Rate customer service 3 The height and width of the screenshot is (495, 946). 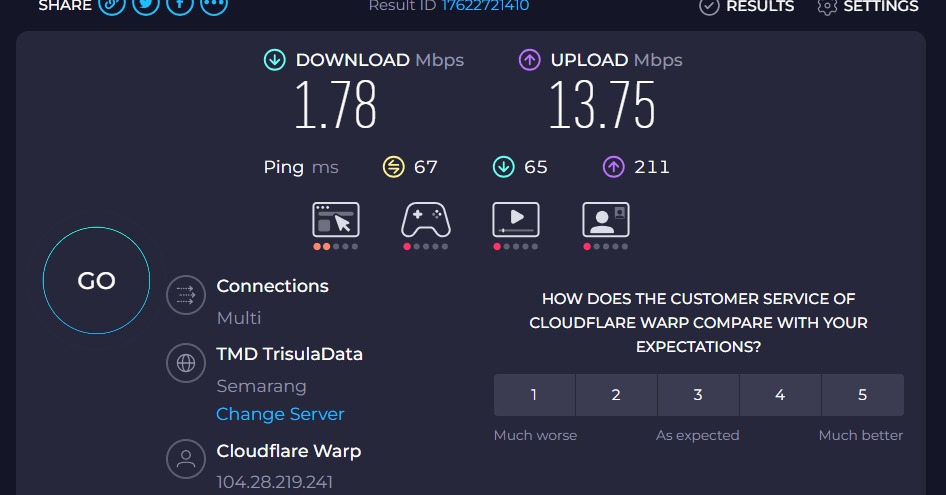[x=698, y=395]
